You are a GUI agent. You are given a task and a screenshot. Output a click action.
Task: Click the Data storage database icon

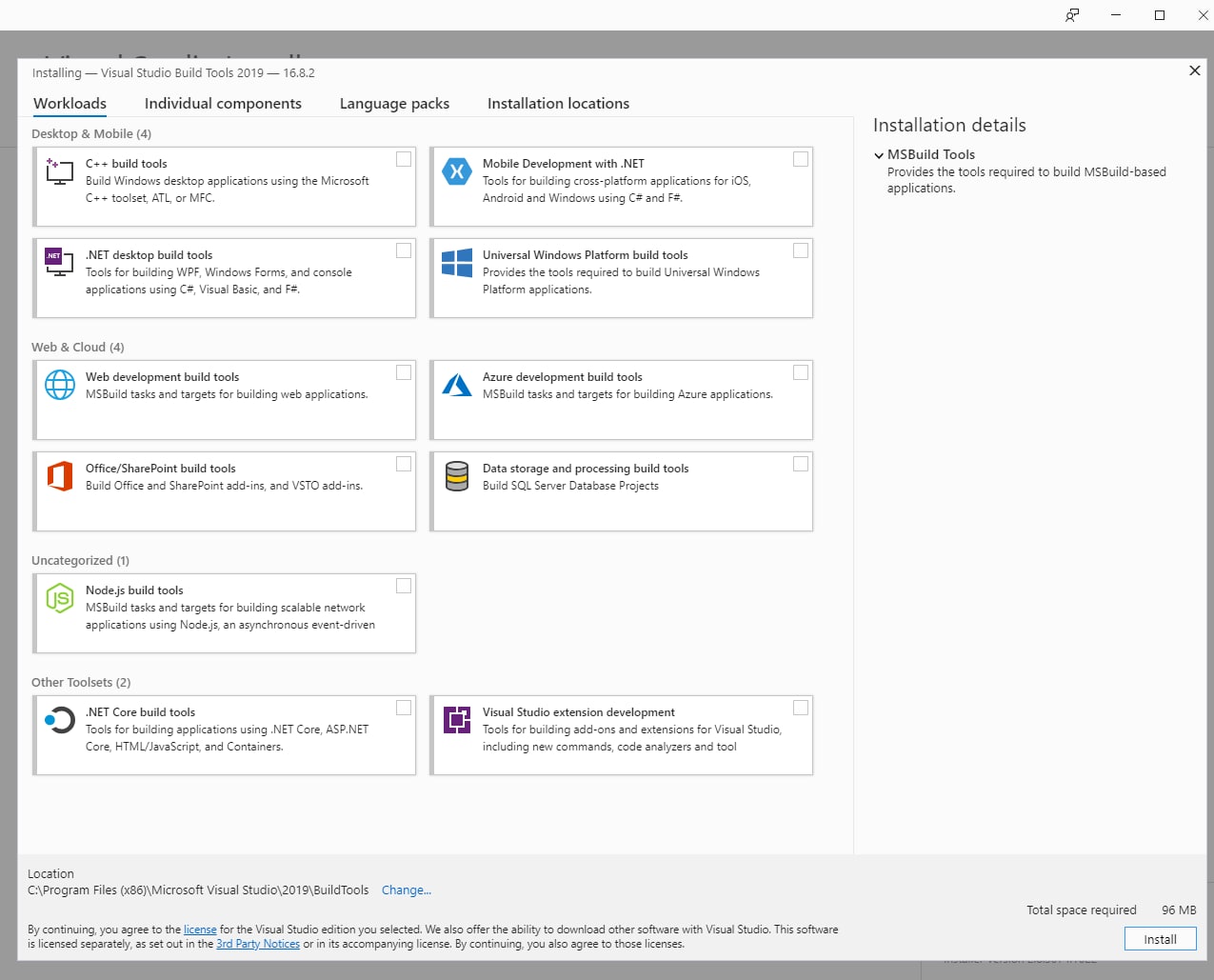pyautogui.click(x=457, y=476)
